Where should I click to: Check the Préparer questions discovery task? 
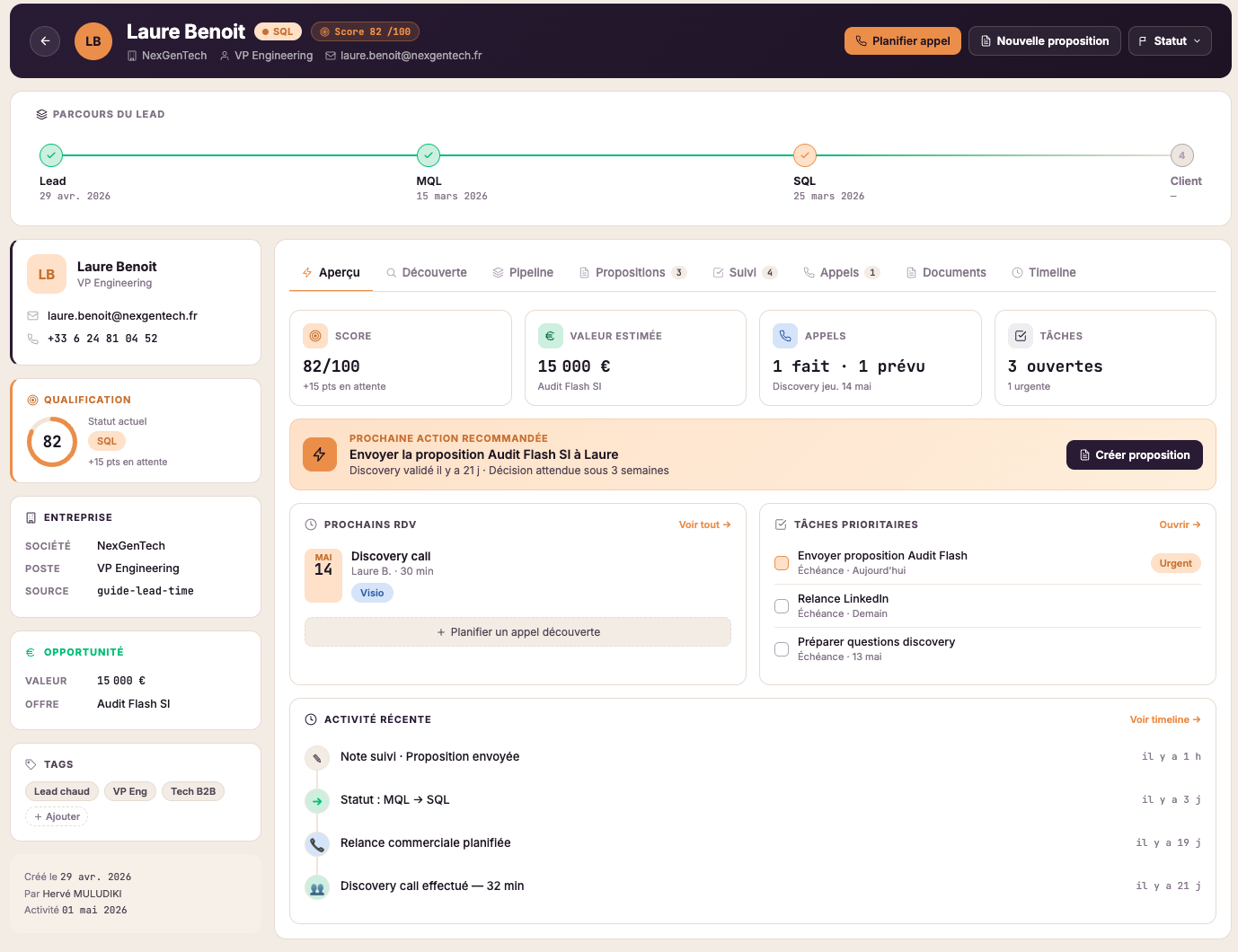[782, 649]
